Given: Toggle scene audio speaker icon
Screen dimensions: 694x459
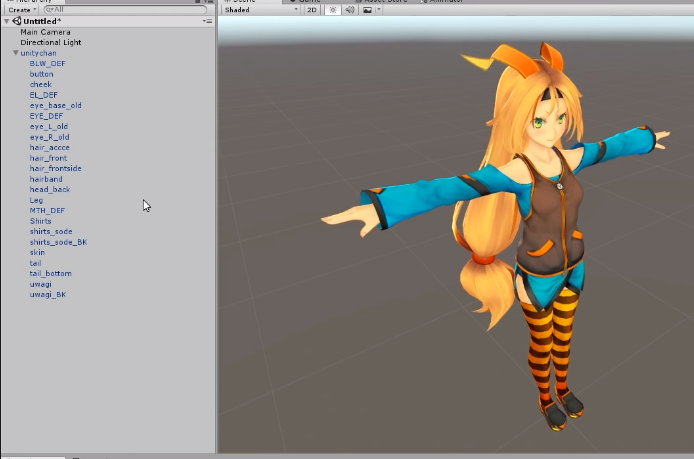Looking at the screenshot, I should tap(350, 10).
